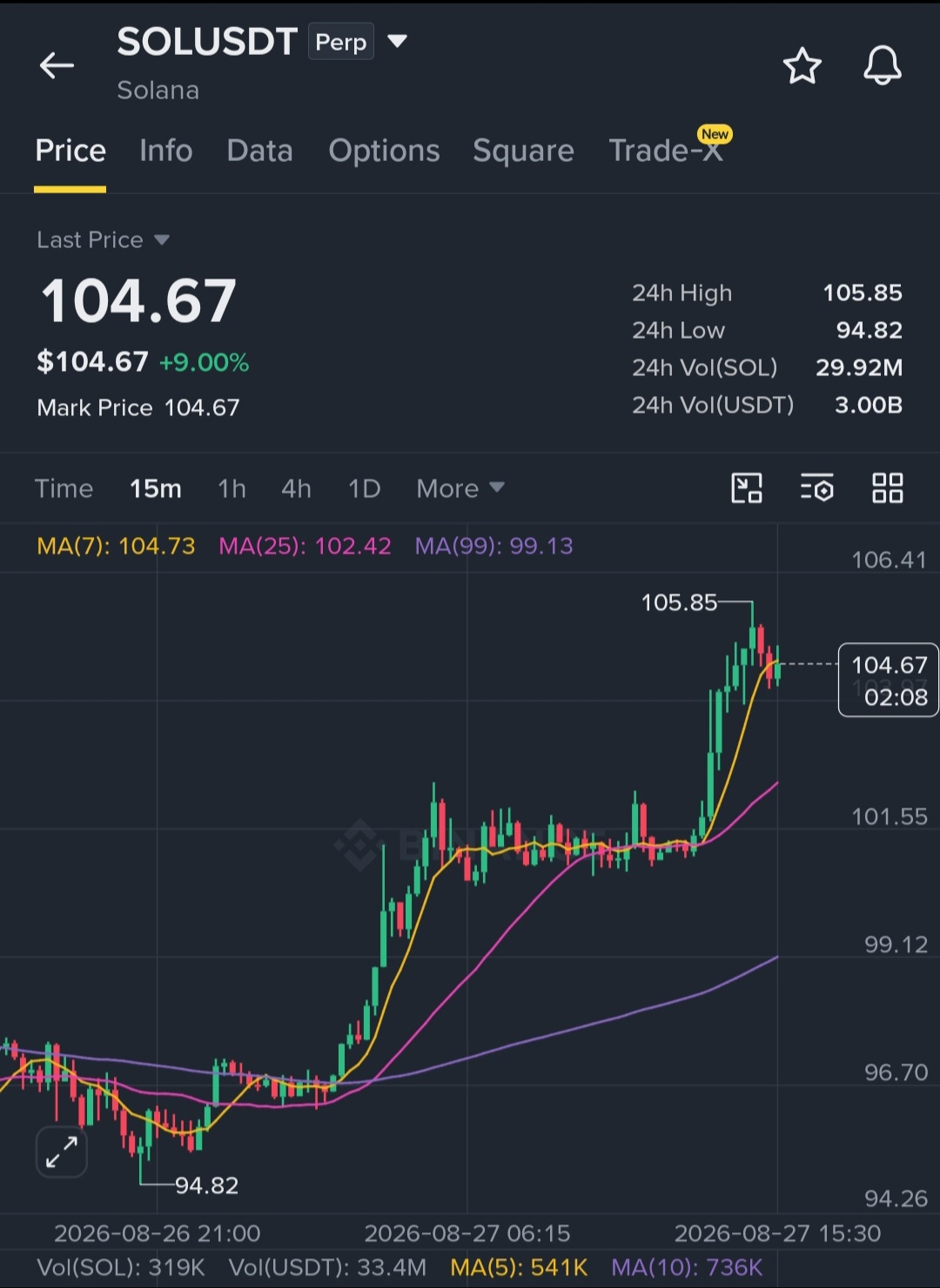Screen dimensions: 940x1288
Task: Tap the Vol(SOL): 319K label
Action: point(121,1267)
